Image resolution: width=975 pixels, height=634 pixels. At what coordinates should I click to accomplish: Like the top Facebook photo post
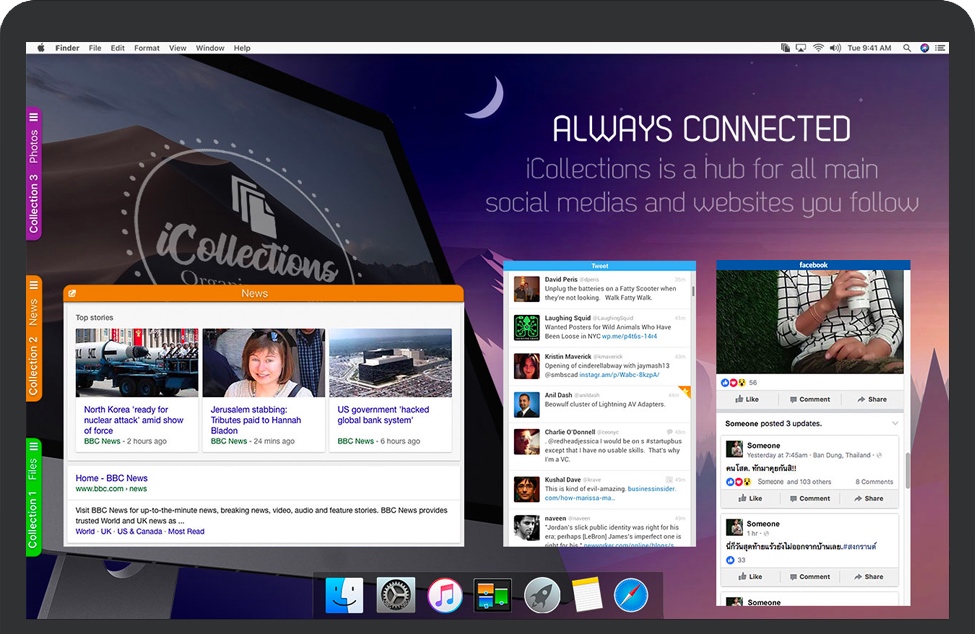(x=748, y=399)
